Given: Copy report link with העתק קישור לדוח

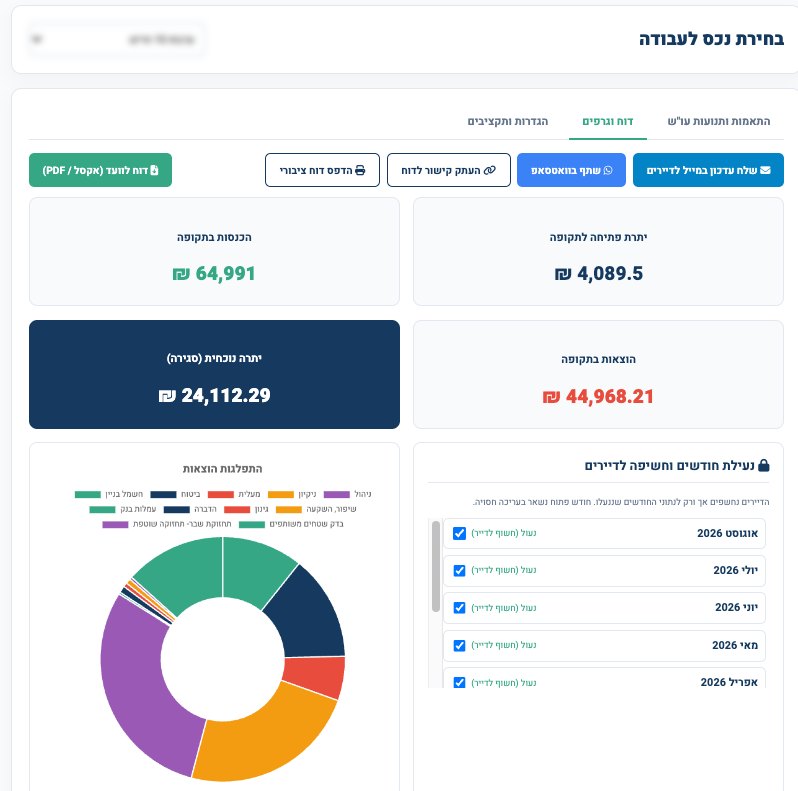Looking at the screenshot, I should [x=448, y=170].
